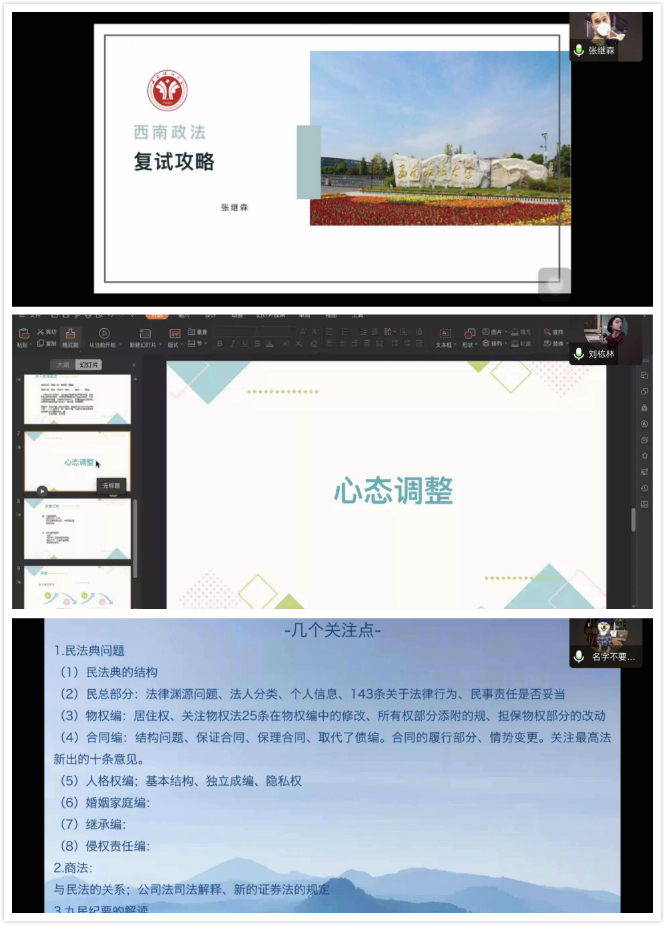This screenshot has height=925, width=665.
Task: Click the play icon on selected slide thumbnail
Action: (42, 490)
